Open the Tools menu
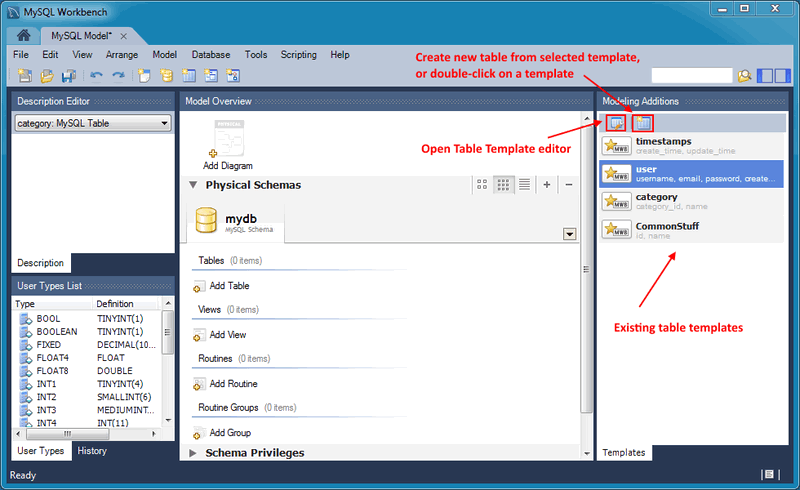800x490 pixels. pos(256,55)
